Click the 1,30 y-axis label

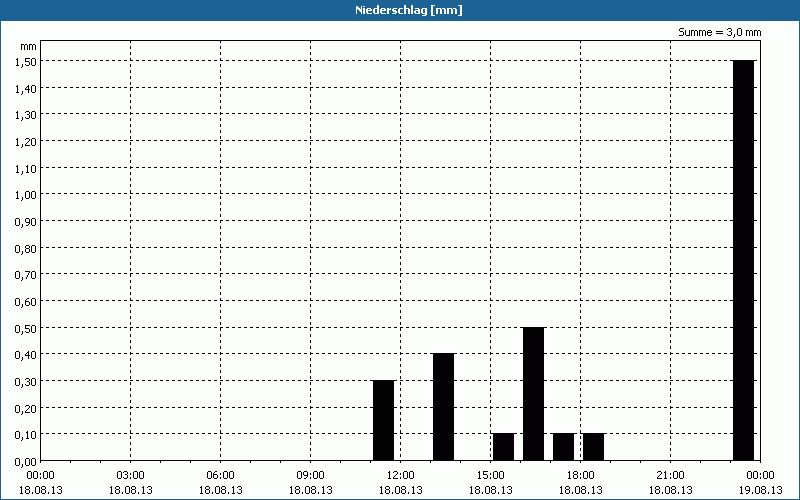[26, 115]
